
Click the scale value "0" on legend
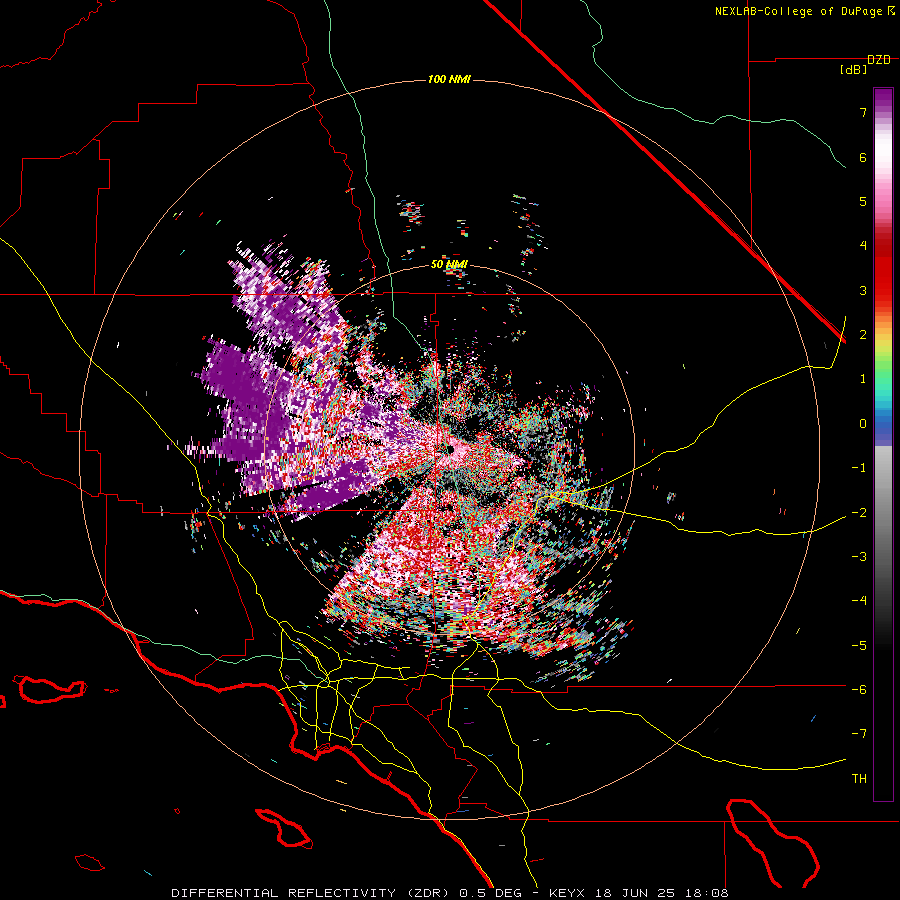(x=863, y=424)
